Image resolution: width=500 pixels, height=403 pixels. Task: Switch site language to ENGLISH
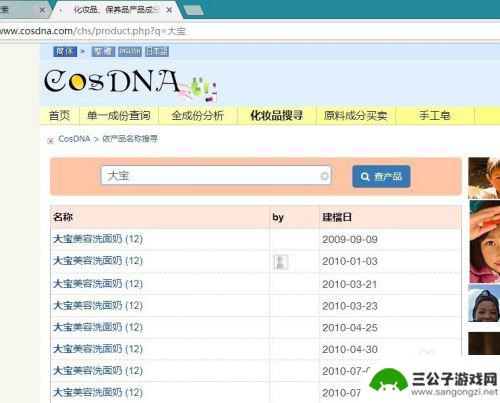[130, 51]
